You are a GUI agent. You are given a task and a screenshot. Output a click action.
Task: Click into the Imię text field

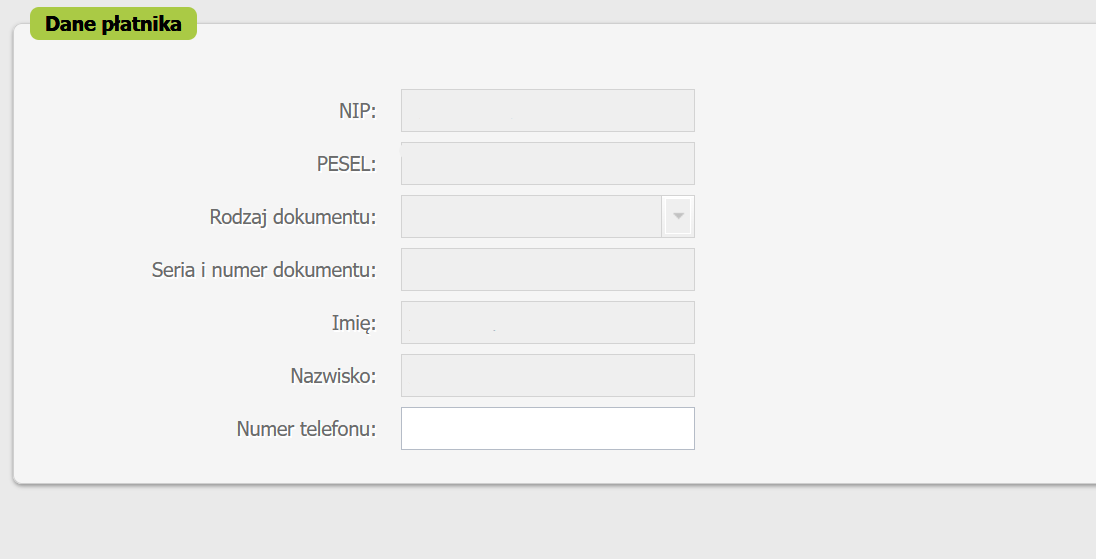(x=548, y=323)
